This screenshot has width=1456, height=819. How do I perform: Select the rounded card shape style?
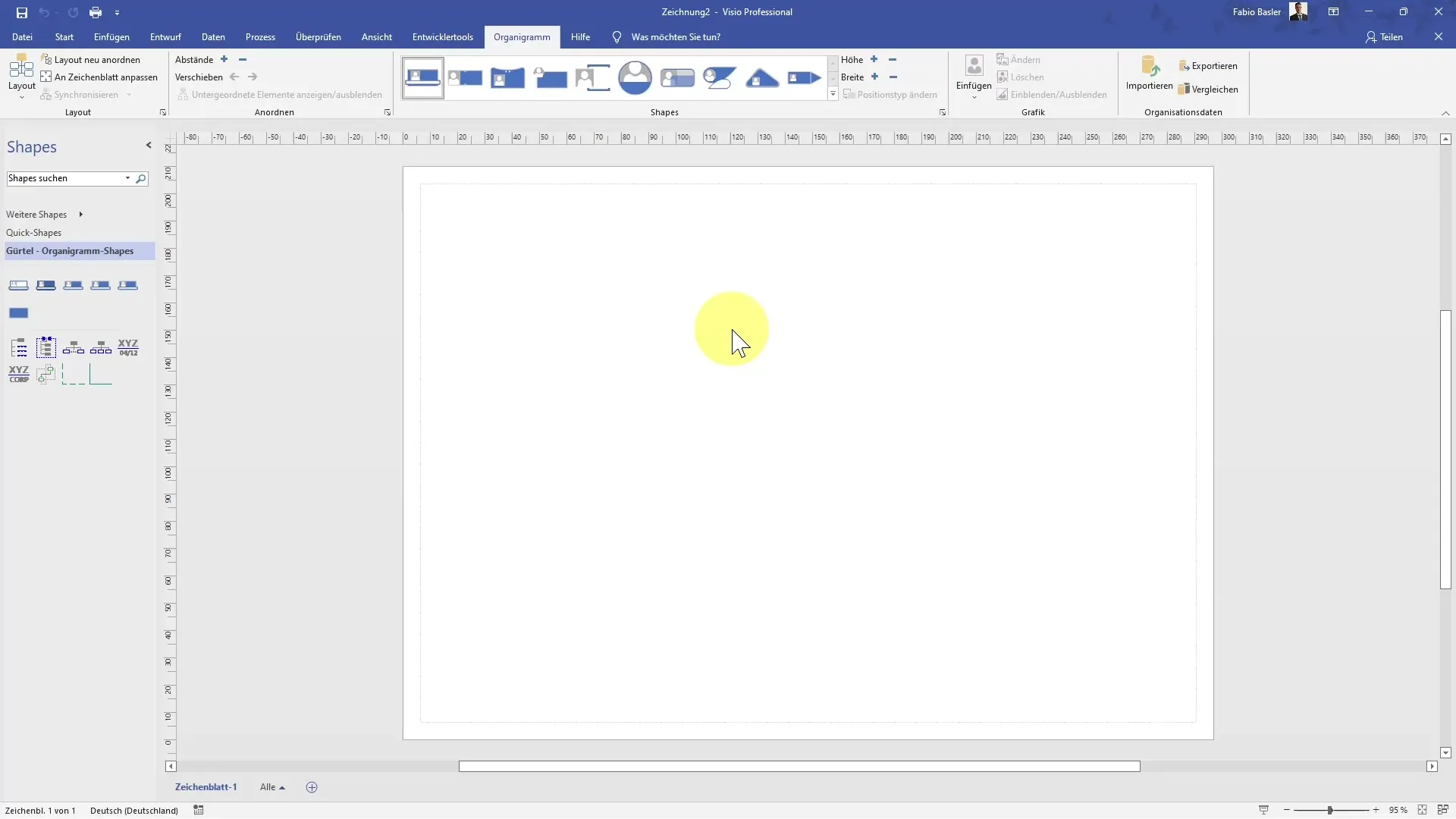[x=677, y=77]
